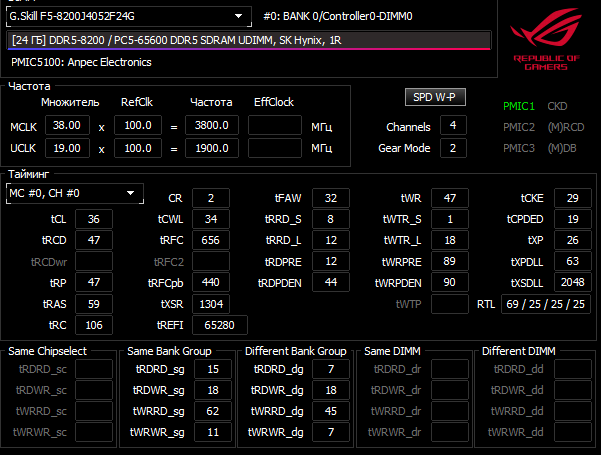Click the Republic of Gamers logo

546,39
